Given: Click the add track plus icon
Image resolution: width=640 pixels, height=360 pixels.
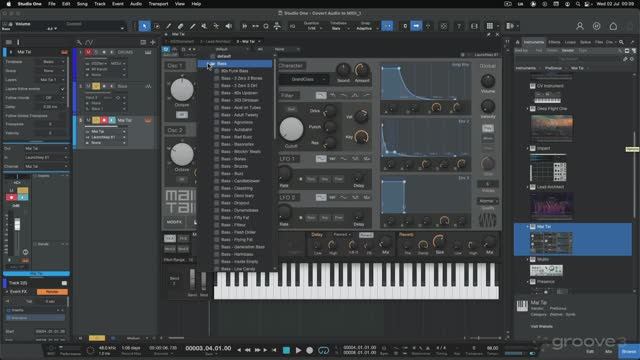Looking at the screenshot, I should 153,42.
